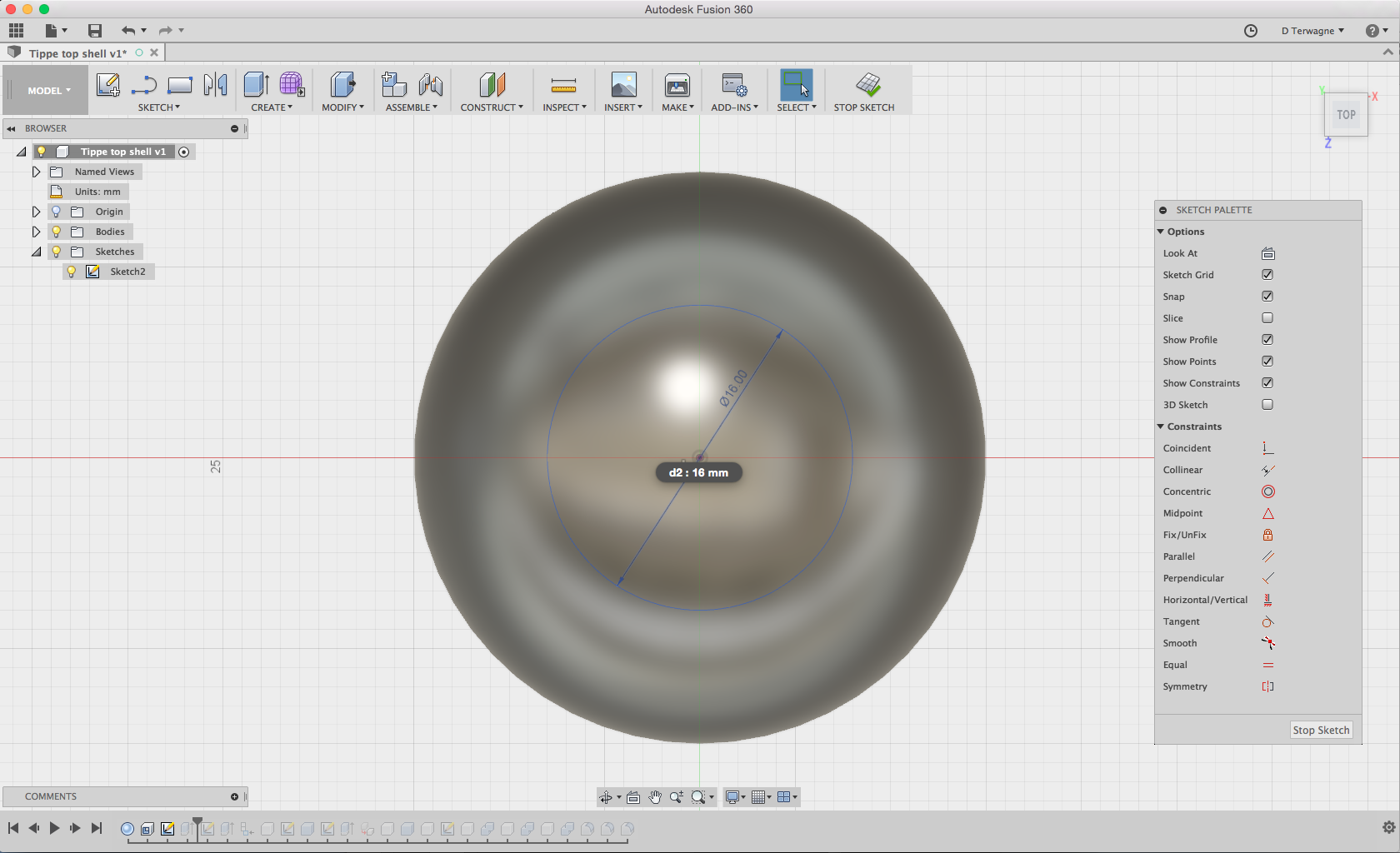Click the Select tool icon
Image resolution: width=1400 pixels, height=853 pixels.
[796, 84]
